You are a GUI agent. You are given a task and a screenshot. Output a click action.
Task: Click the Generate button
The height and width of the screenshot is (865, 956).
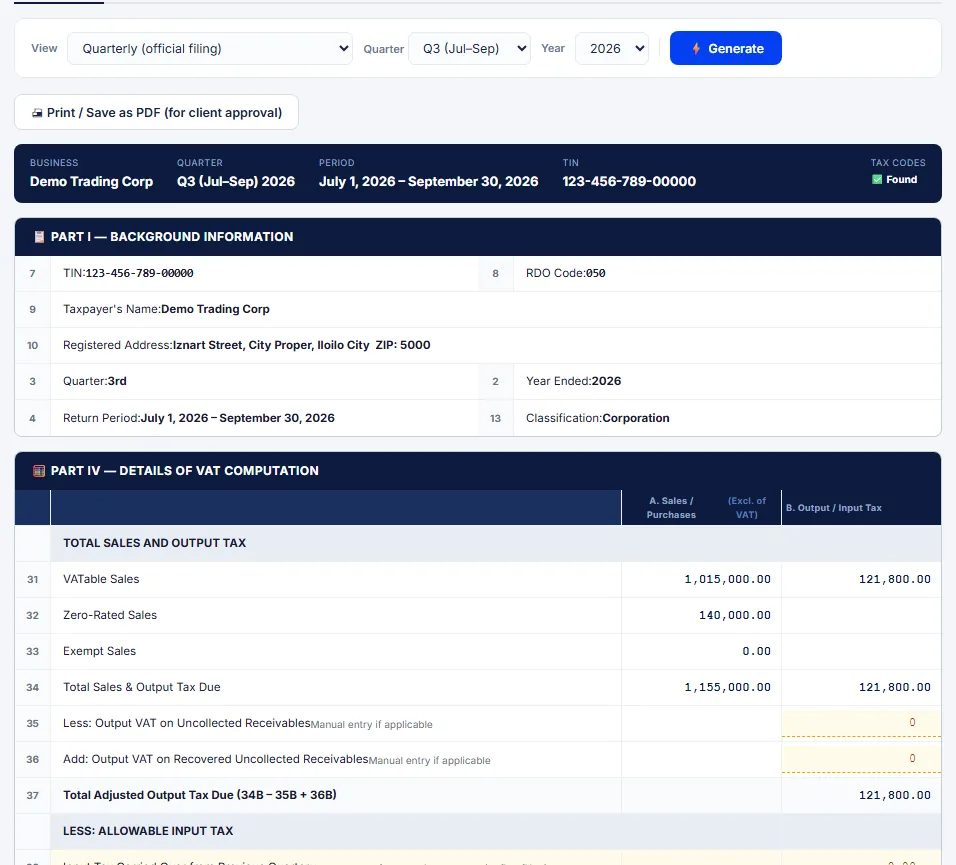click(726, 48)
